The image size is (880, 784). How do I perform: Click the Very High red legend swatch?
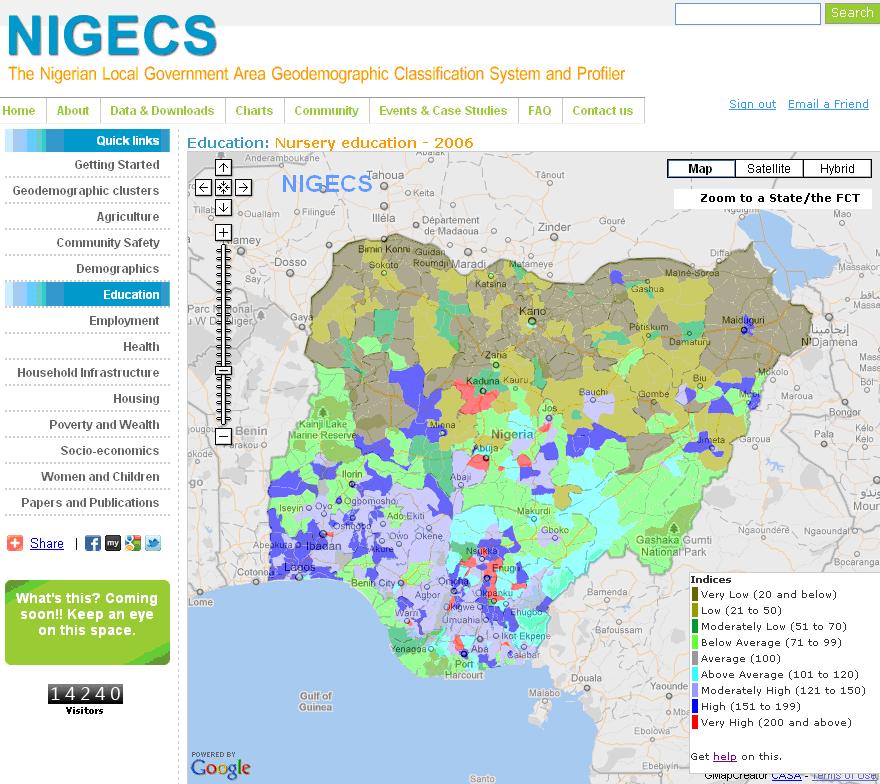pyautogui.click(x=695, y=722)
